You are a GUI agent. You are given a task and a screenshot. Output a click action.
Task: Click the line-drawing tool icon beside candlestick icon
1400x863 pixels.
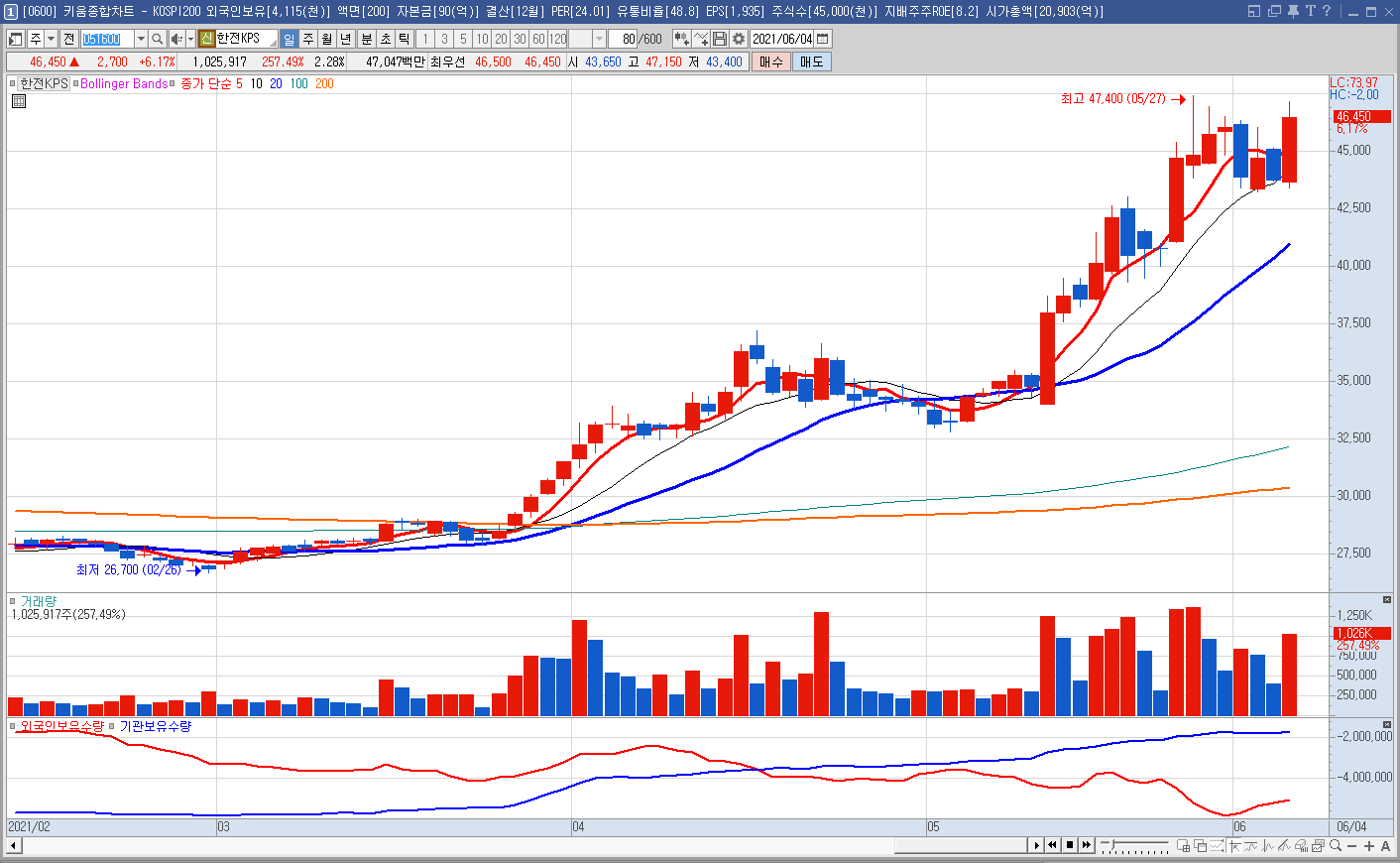[x=701, y=39]
